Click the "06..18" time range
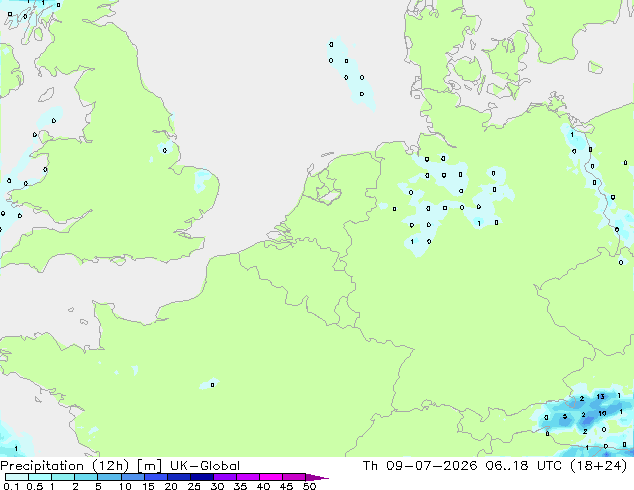634x490 pixels. coord(507,466)
